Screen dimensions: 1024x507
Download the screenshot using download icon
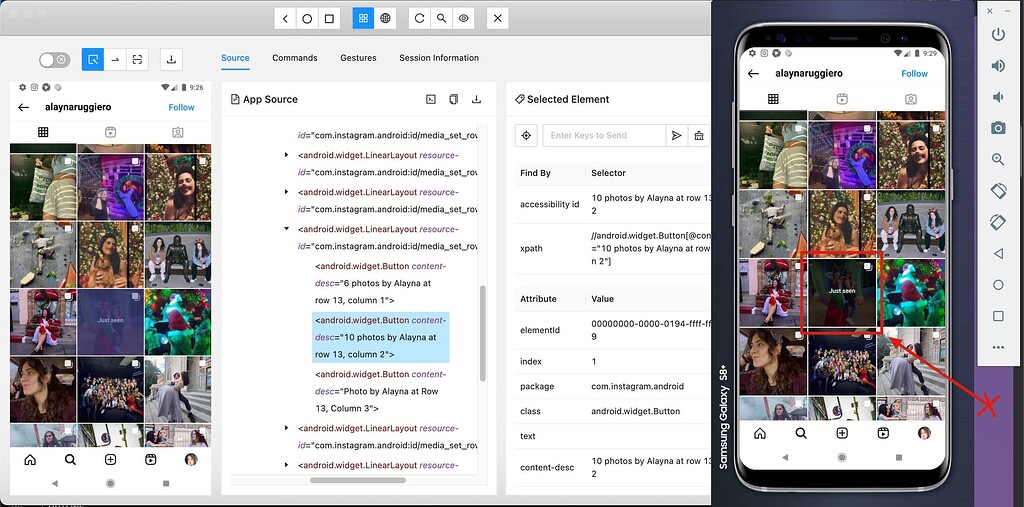[171, 60]
